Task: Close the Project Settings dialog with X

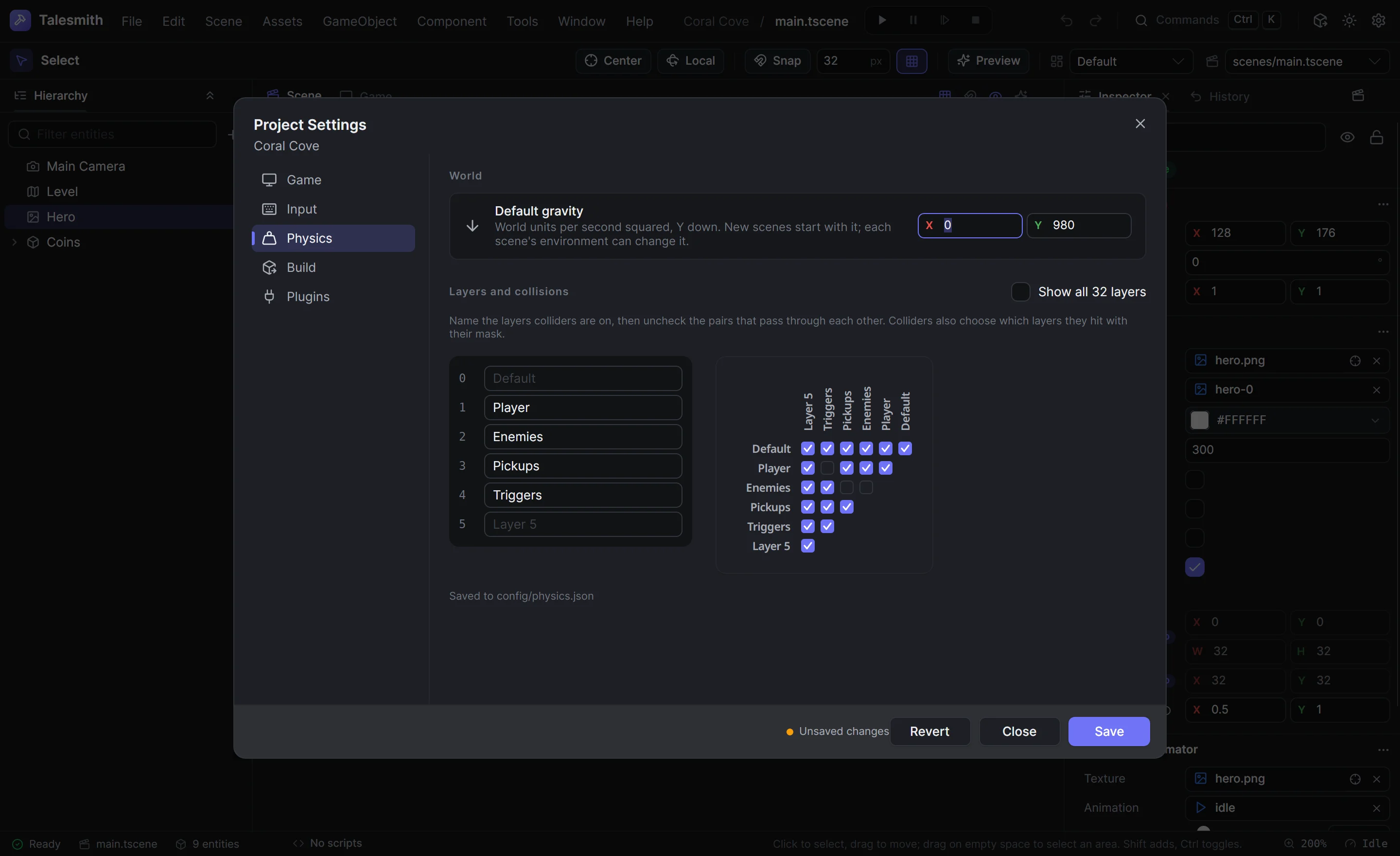Action: click(x=1140, y=124)
